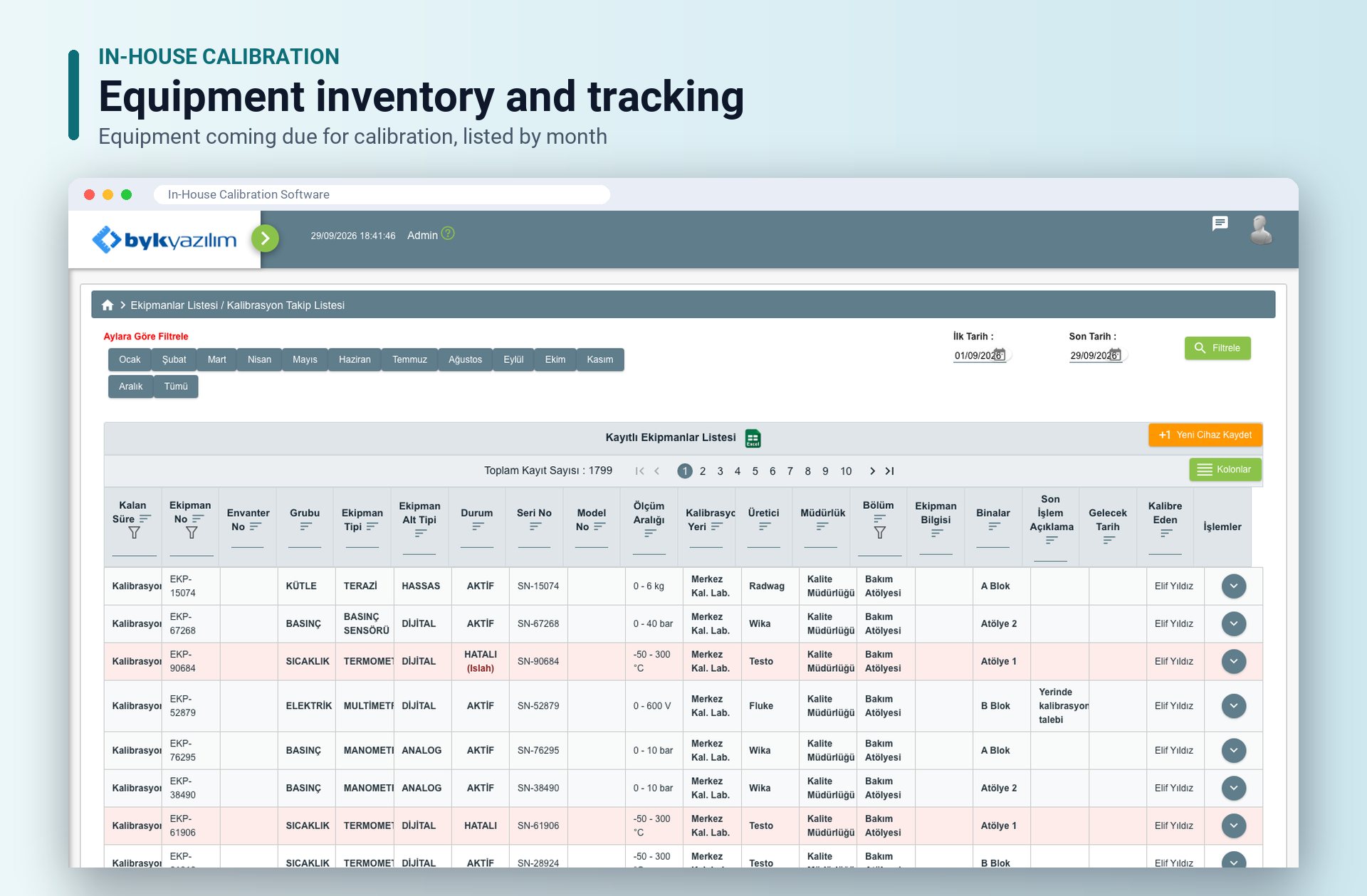This screenshot has width=1367, height=896.
Task: Open the Kolonlar column chooser
Action: [x=1225, y=470]
